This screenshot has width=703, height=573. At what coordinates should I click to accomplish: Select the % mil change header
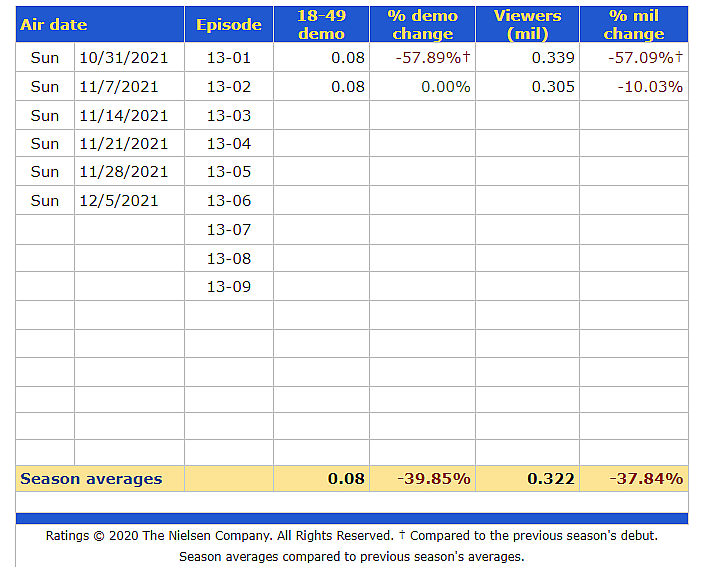pos(633,25)
